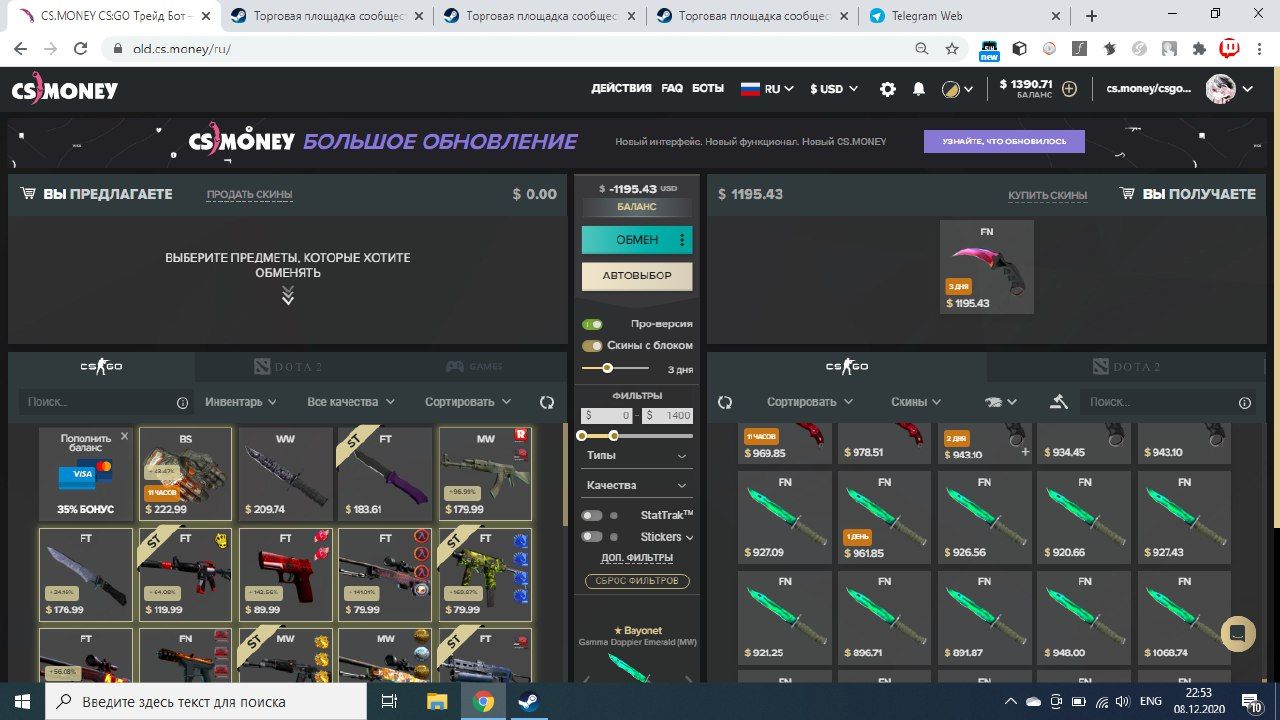Open the ДЕЙСТВИЯ menu
The width and height of the screenshot is (1280, 720).
[621, 88]
